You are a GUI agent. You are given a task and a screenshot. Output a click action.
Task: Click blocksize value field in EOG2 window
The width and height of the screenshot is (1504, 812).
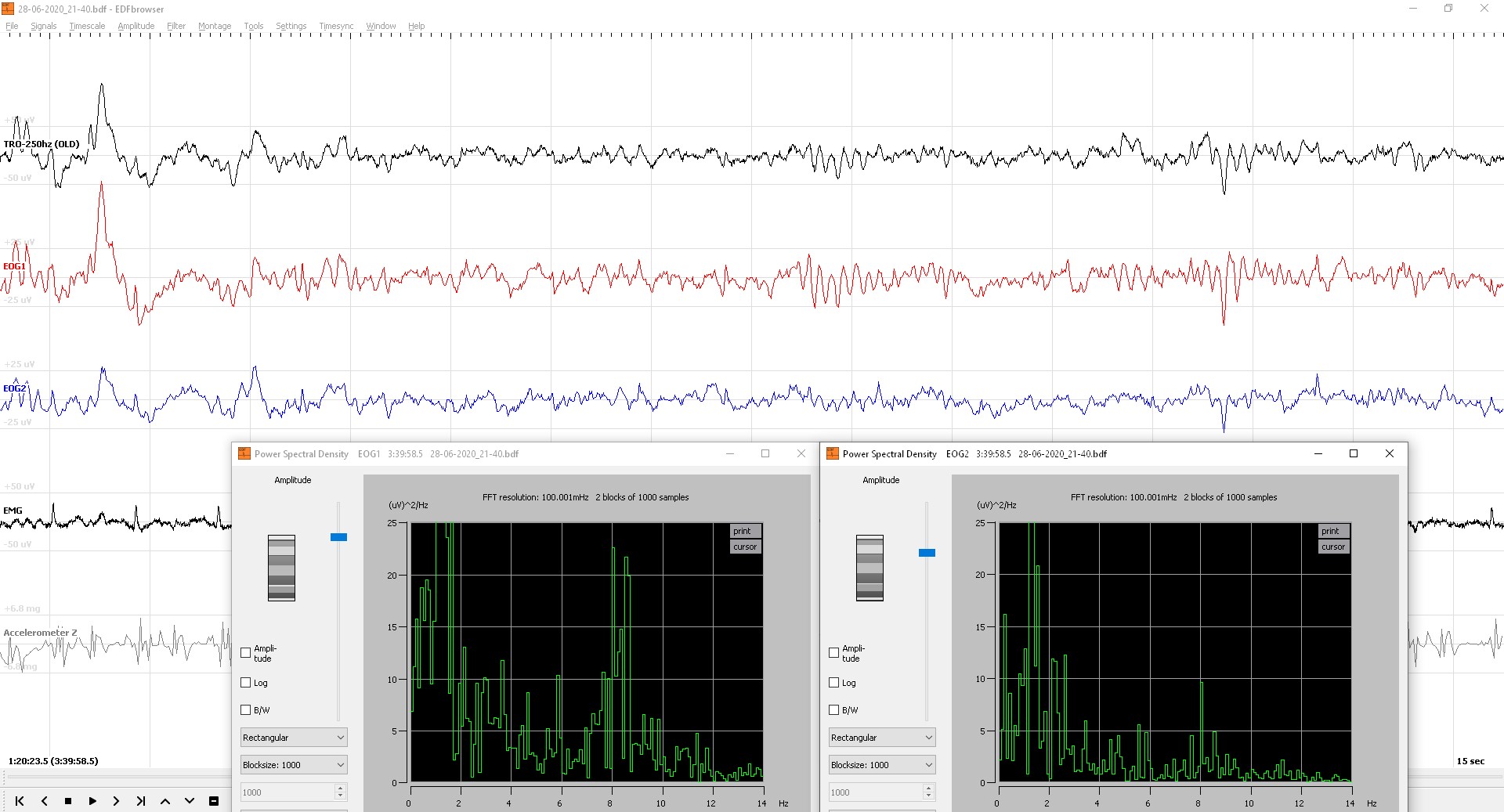click(876, 792)
